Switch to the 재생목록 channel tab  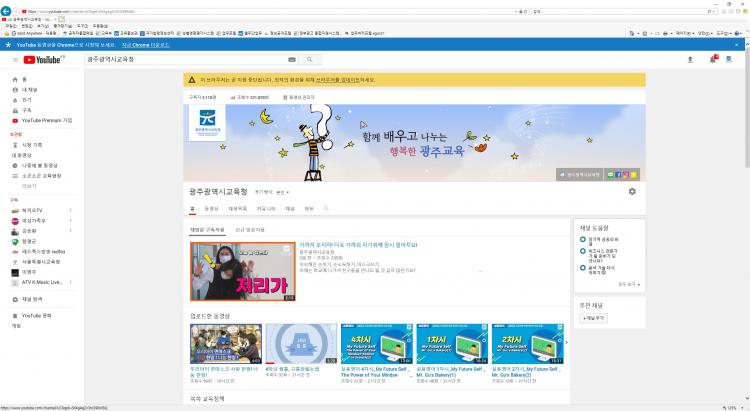pyautogui.click(x=237, y=209)
